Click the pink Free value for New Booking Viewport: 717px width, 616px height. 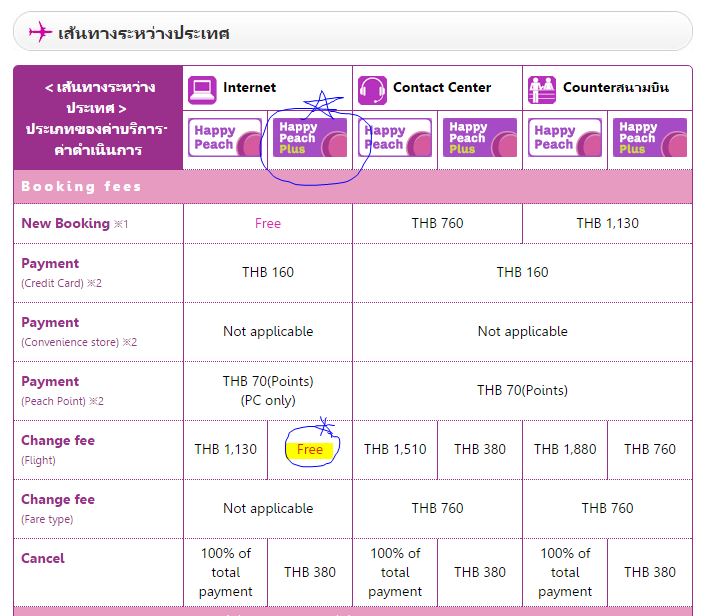[x=268, y=224]
